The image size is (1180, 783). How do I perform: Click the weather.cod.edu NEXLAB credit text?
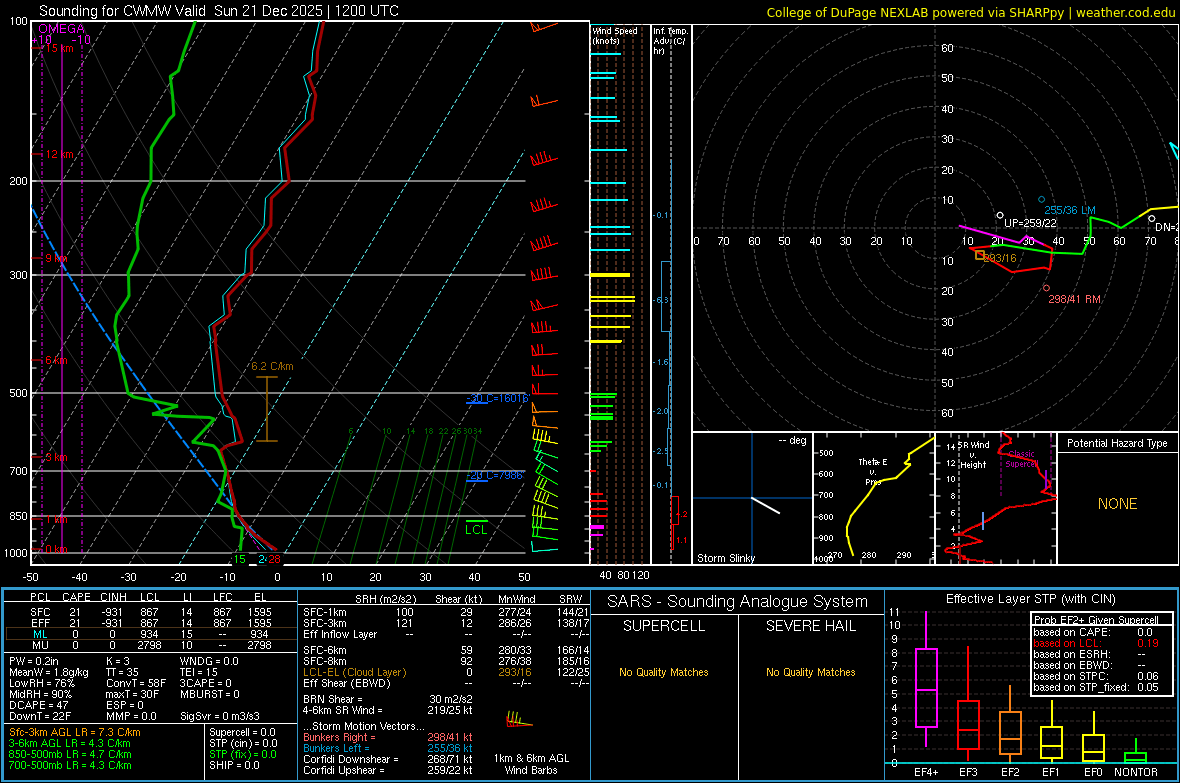[x=970, y=12]
